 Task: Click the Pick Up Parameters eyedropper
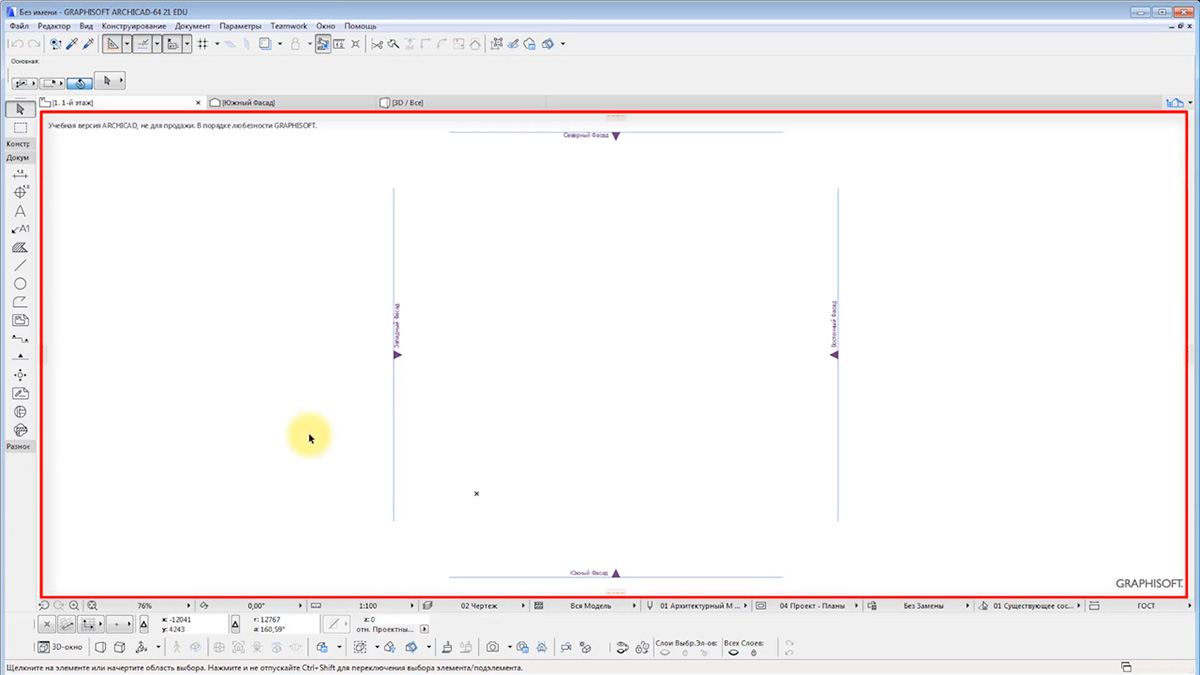tap(72, 44)
